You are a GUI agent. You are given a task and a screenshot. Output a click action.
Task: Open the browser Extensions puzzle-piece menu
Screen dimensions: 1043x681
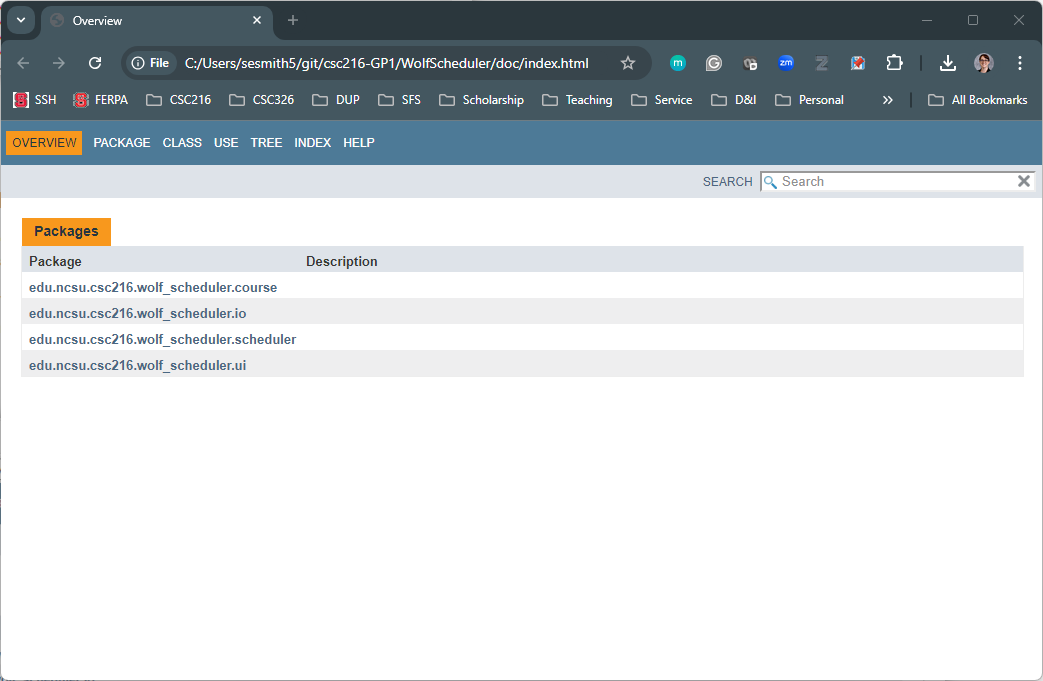(894, 62)
